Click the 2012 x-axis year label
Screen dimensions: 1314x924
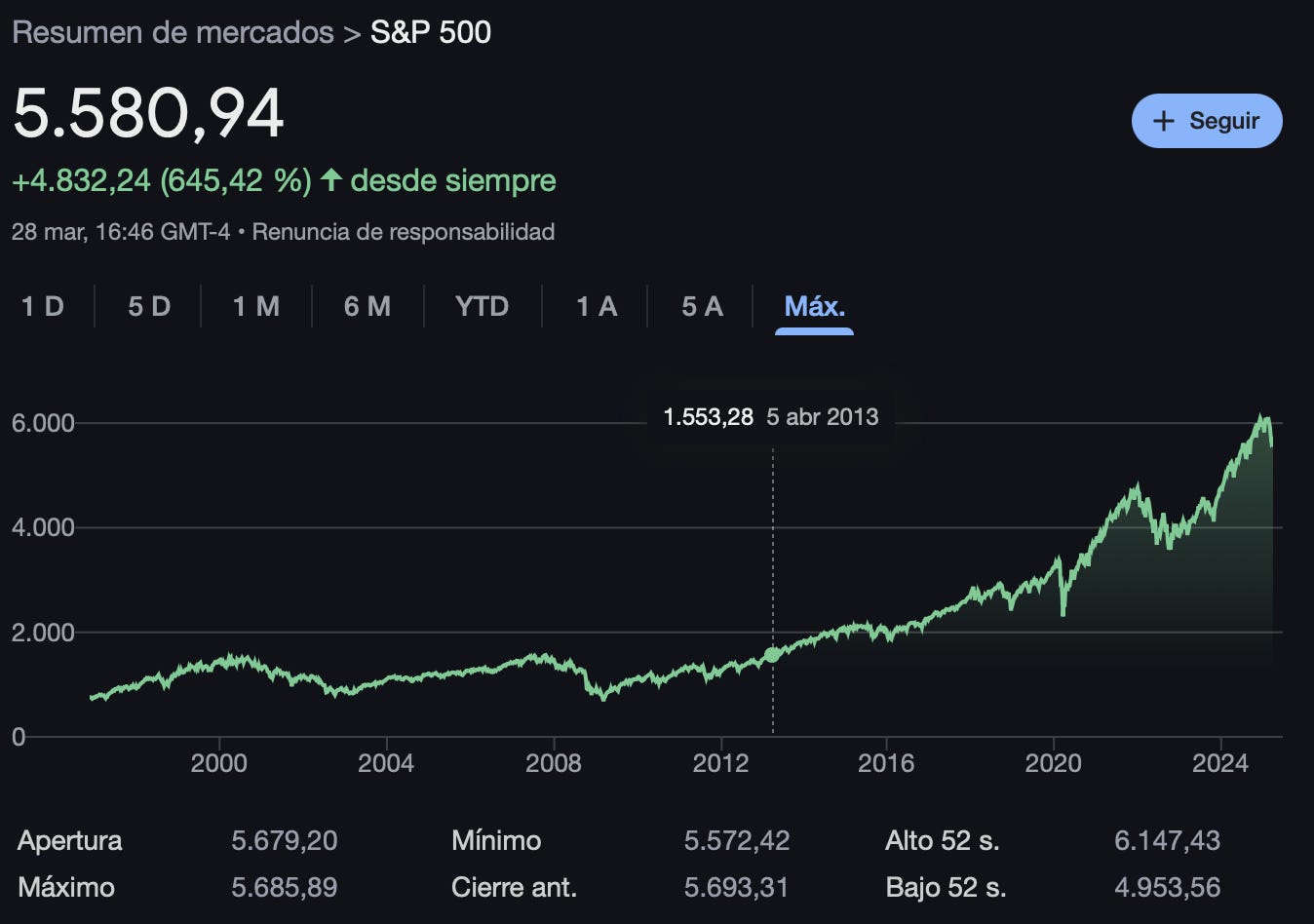[720, 763]
